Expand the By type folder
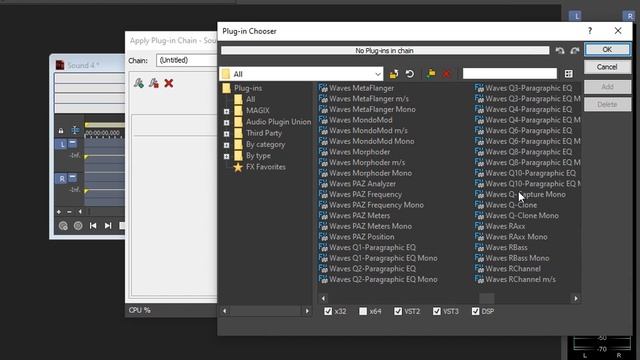This screenshot has width=640, height=360. [227, 156]
